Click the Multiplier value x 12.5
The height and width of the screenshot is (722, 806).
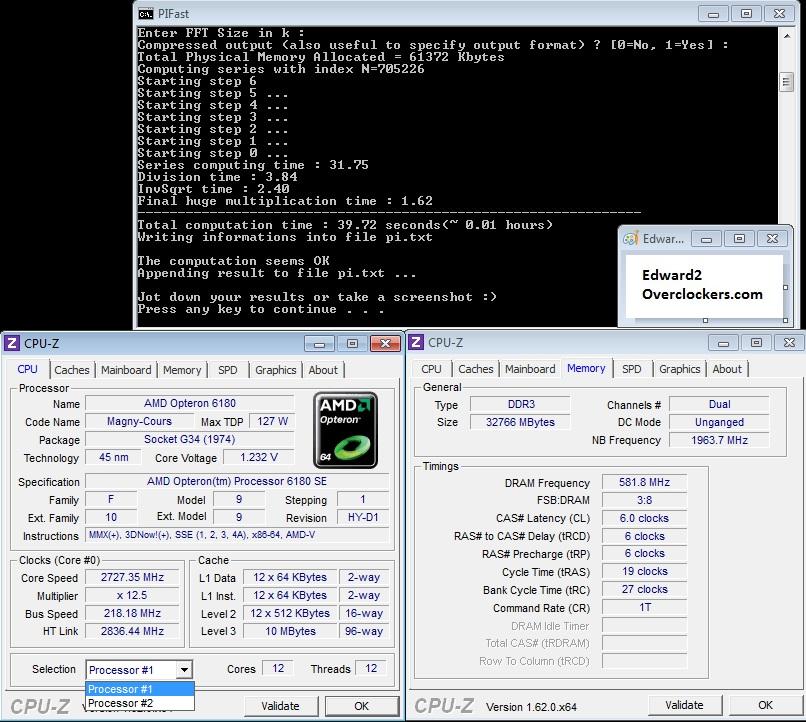click(x=132, y=595)
